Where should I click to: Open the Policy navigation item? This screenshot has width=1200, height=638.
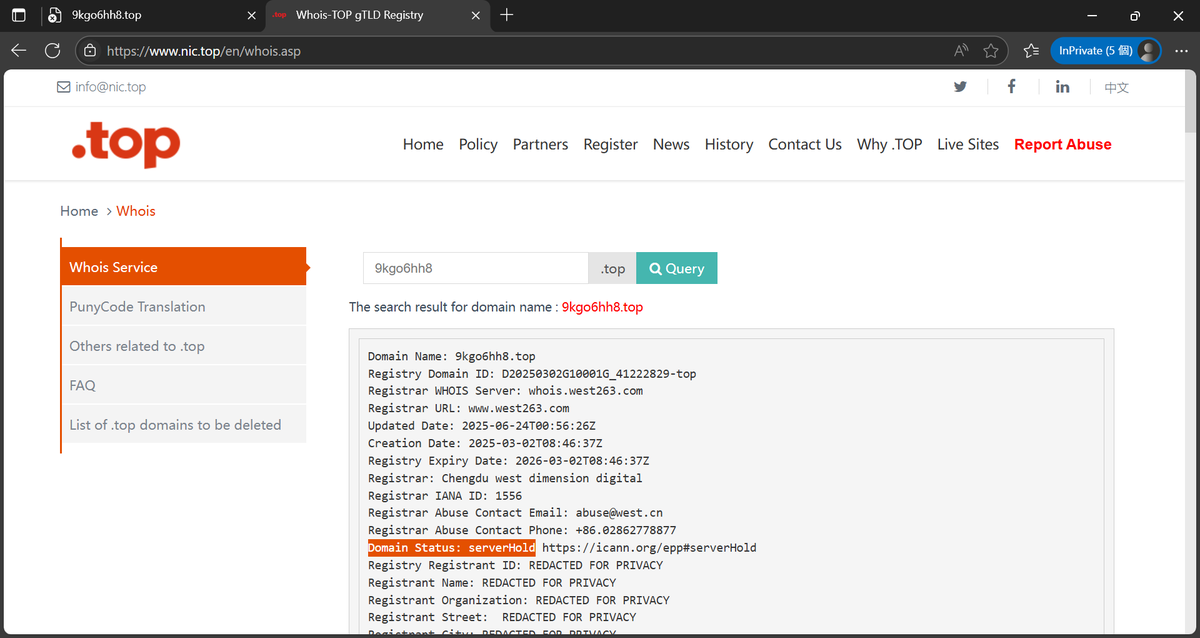coord(478,144)
